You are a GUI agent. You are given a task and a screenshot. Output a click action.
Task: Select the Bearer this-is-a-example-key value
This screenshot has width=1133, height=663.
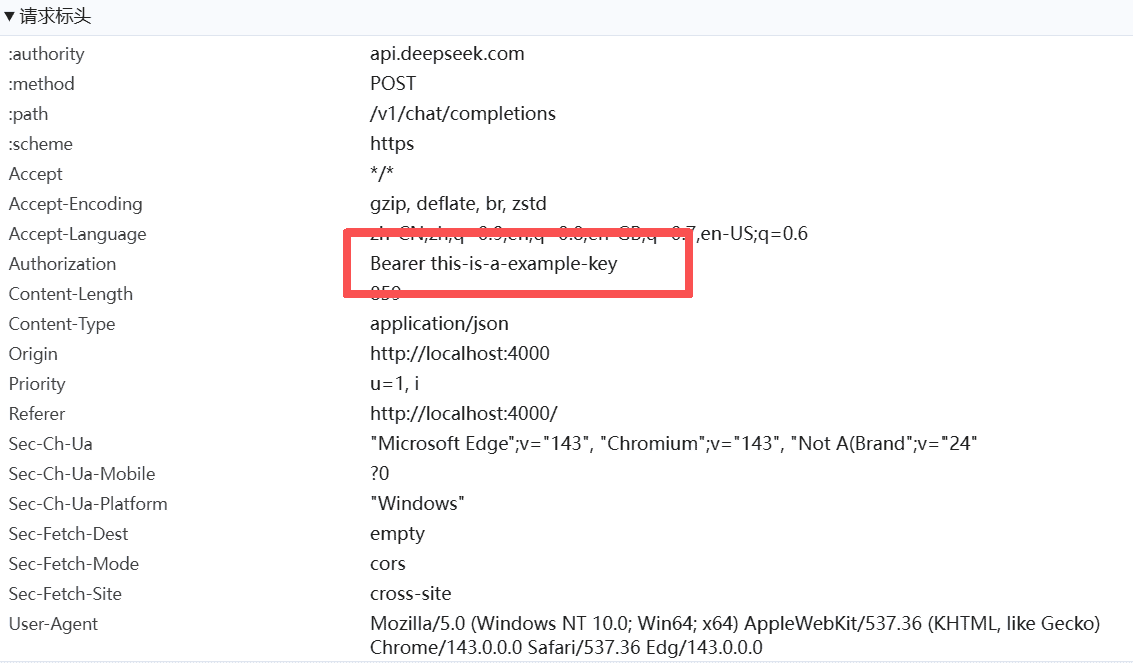(x=494, y=264)
